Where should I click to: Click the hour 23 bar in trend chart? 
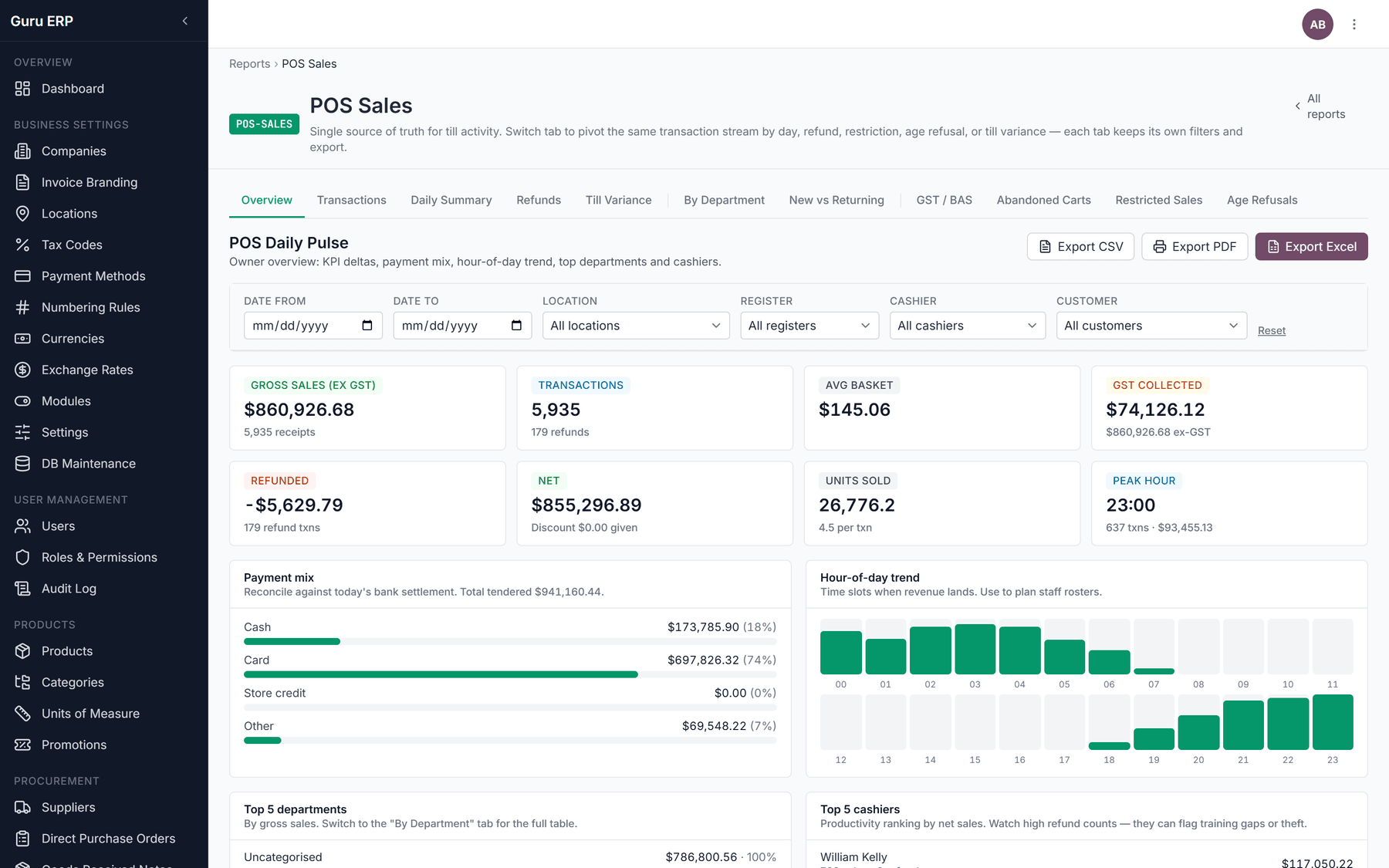coord(1333,722)
